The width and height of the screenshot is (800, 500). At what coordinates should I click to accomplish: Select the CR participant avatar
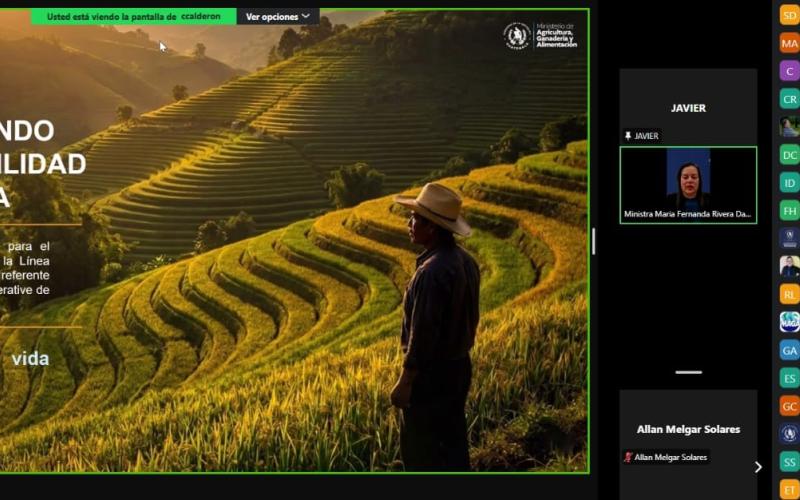(x=789, y=99)
